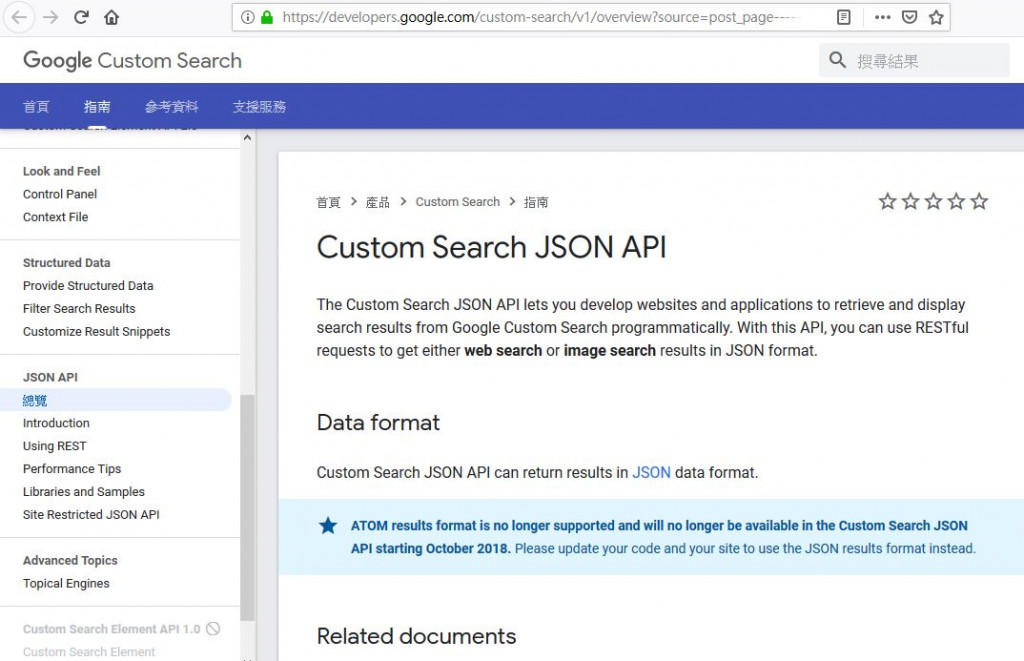
Task: Bookmark this page with the star icon
Action: (936, 17)
